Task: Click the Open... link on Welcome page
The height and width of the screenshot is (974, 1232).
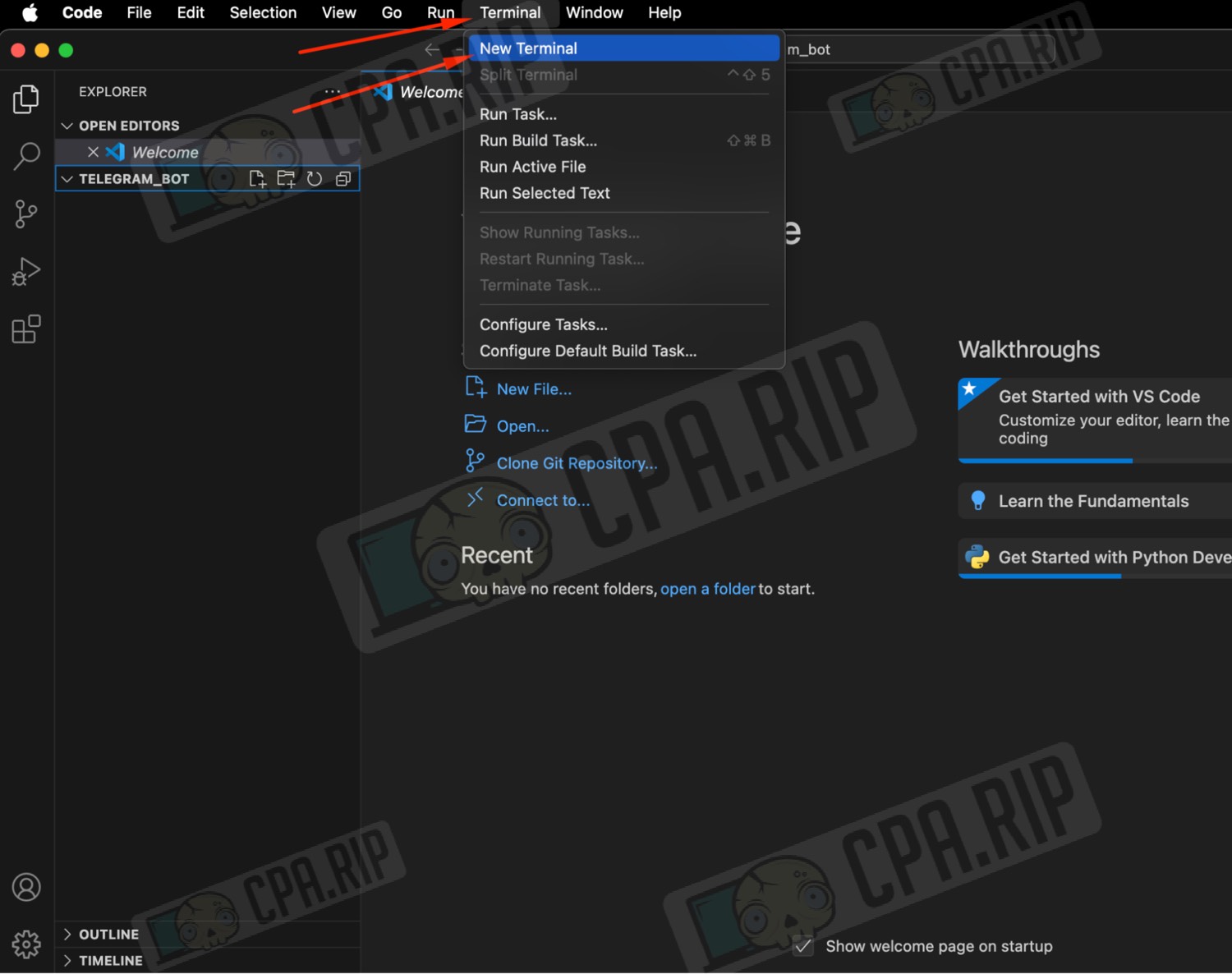Action: pos(522,426)
